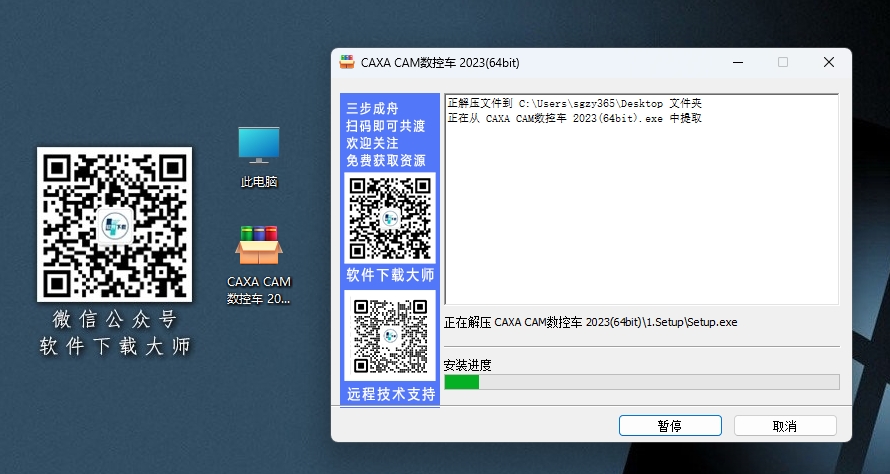Click the 三步成舟 banner text in sidebar
Image resolution: width=890 pixels, height=474 pixels.
point(372,108)
